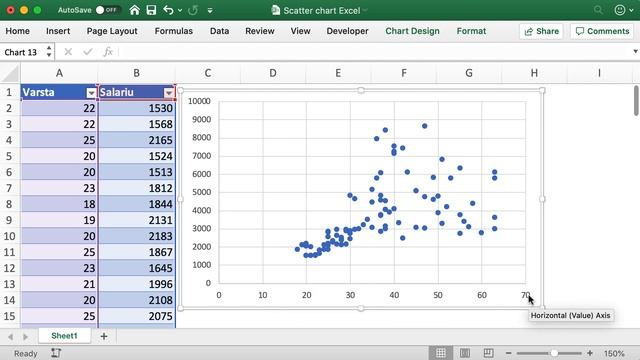Screen dimensions: 640x360
Task: Open Insert Function fx icon
Action: pos(108,52)
